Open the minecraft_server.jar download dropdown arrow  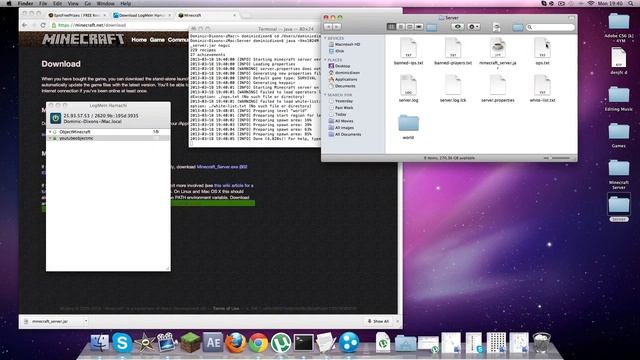[86, 322]
